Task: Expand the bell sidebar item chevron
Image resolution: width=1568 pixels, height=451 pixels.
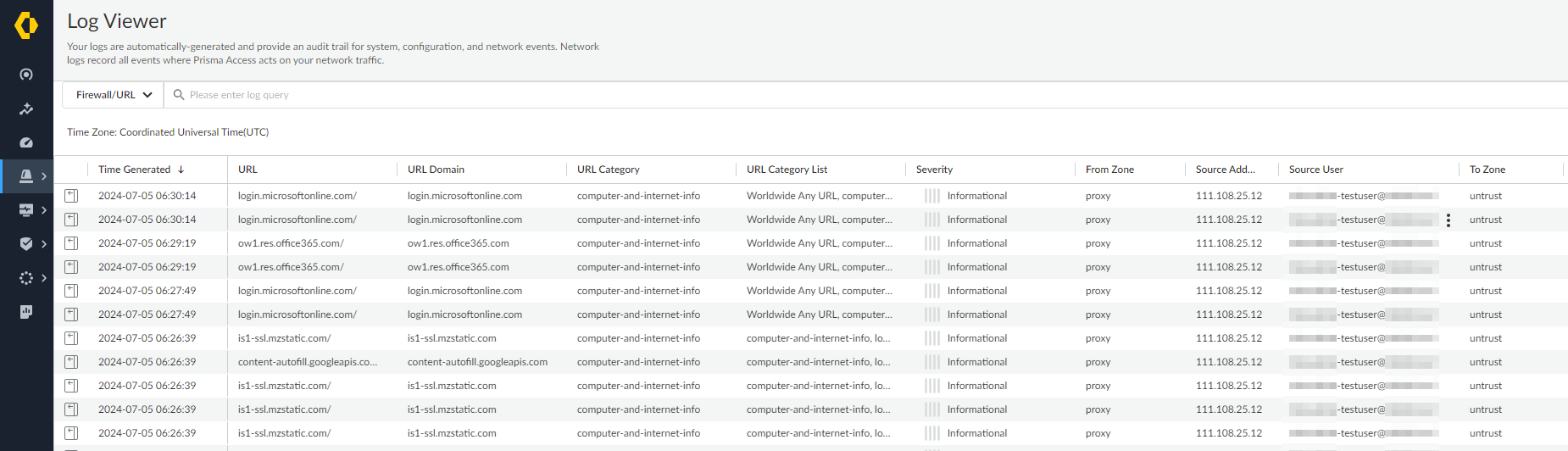Action: [44, 176]
